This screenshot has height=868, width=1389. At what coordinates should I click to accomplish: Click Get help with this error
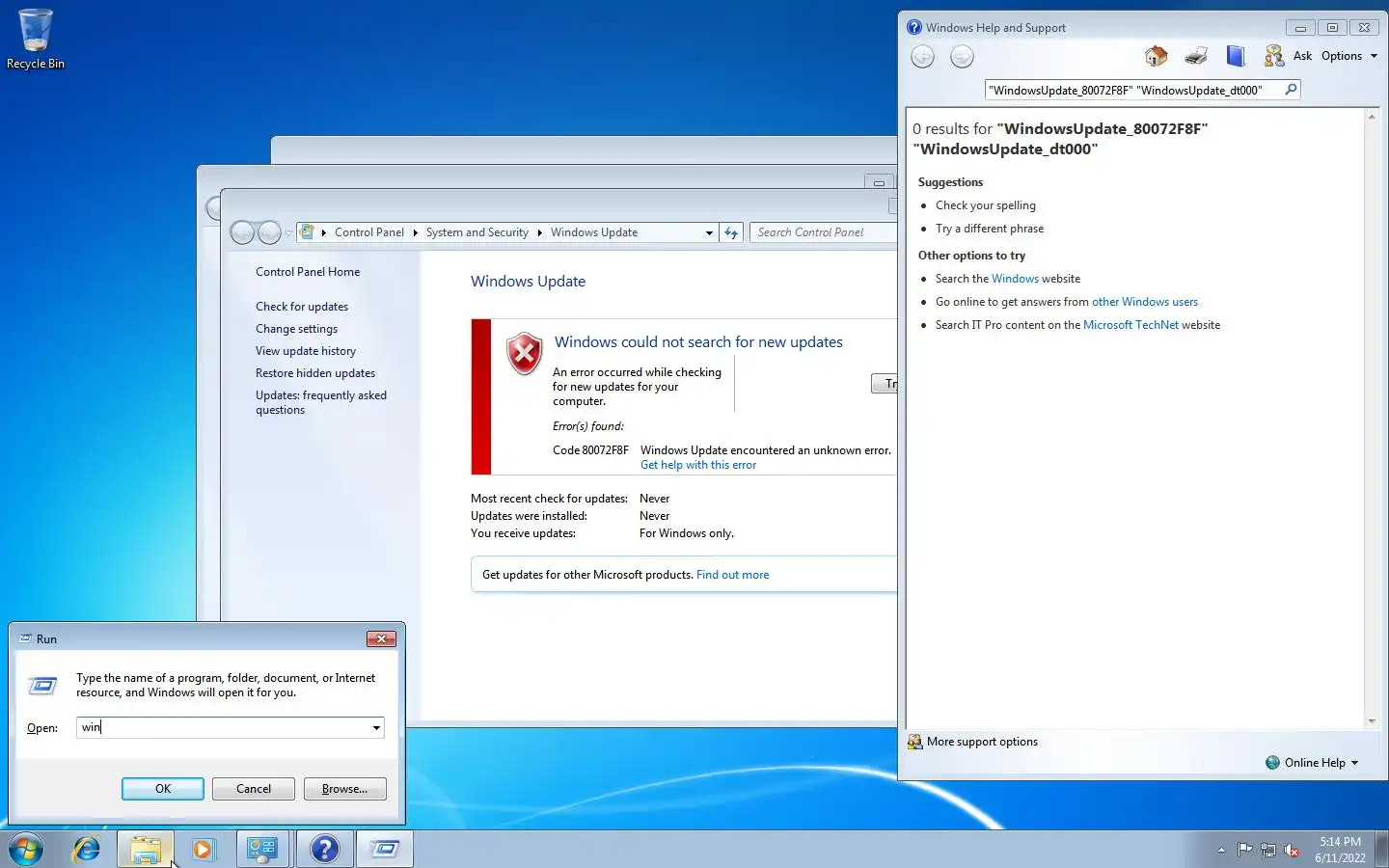[698, 465]
